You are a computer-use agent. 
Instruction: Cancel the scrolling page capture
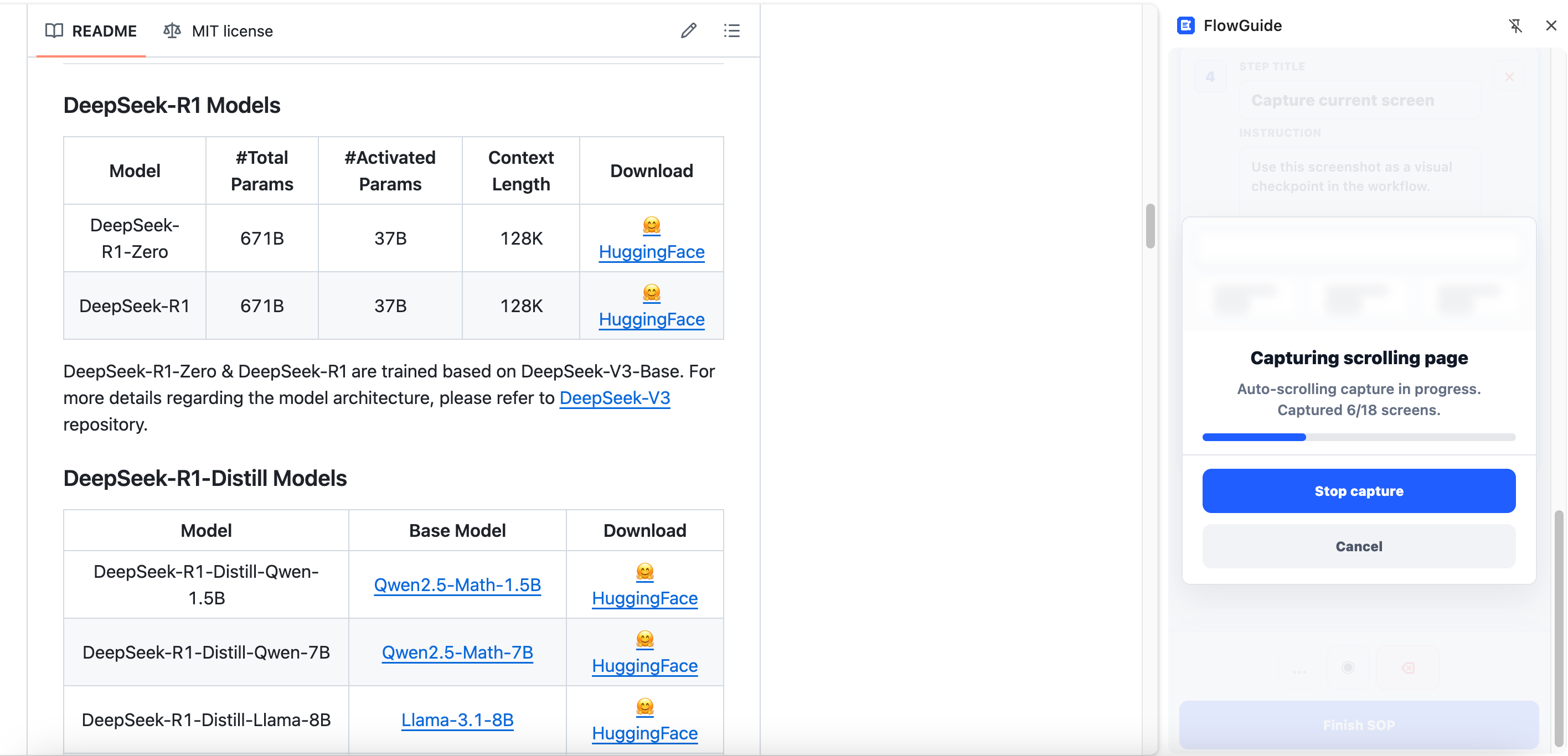1359,546
